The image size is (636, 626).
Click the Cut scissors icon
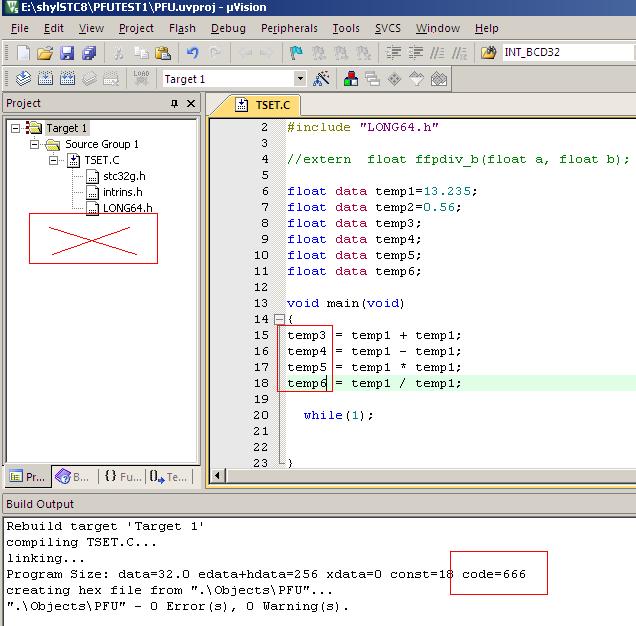[119, 53]
